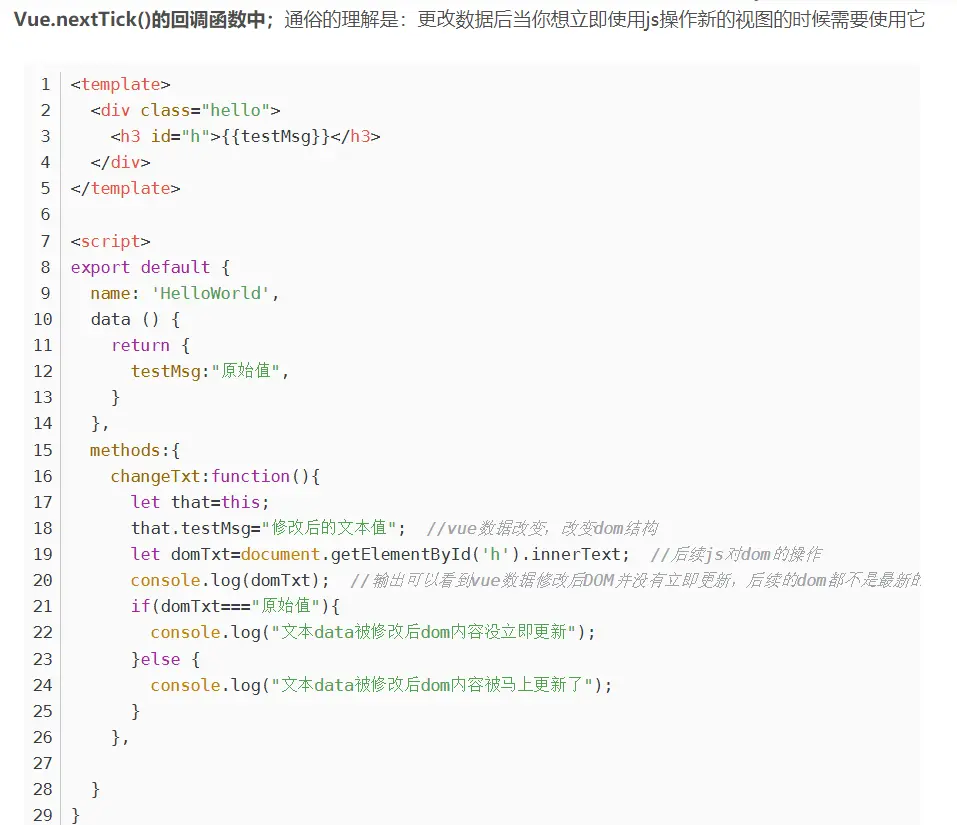Click the "export default {" line

150,267
